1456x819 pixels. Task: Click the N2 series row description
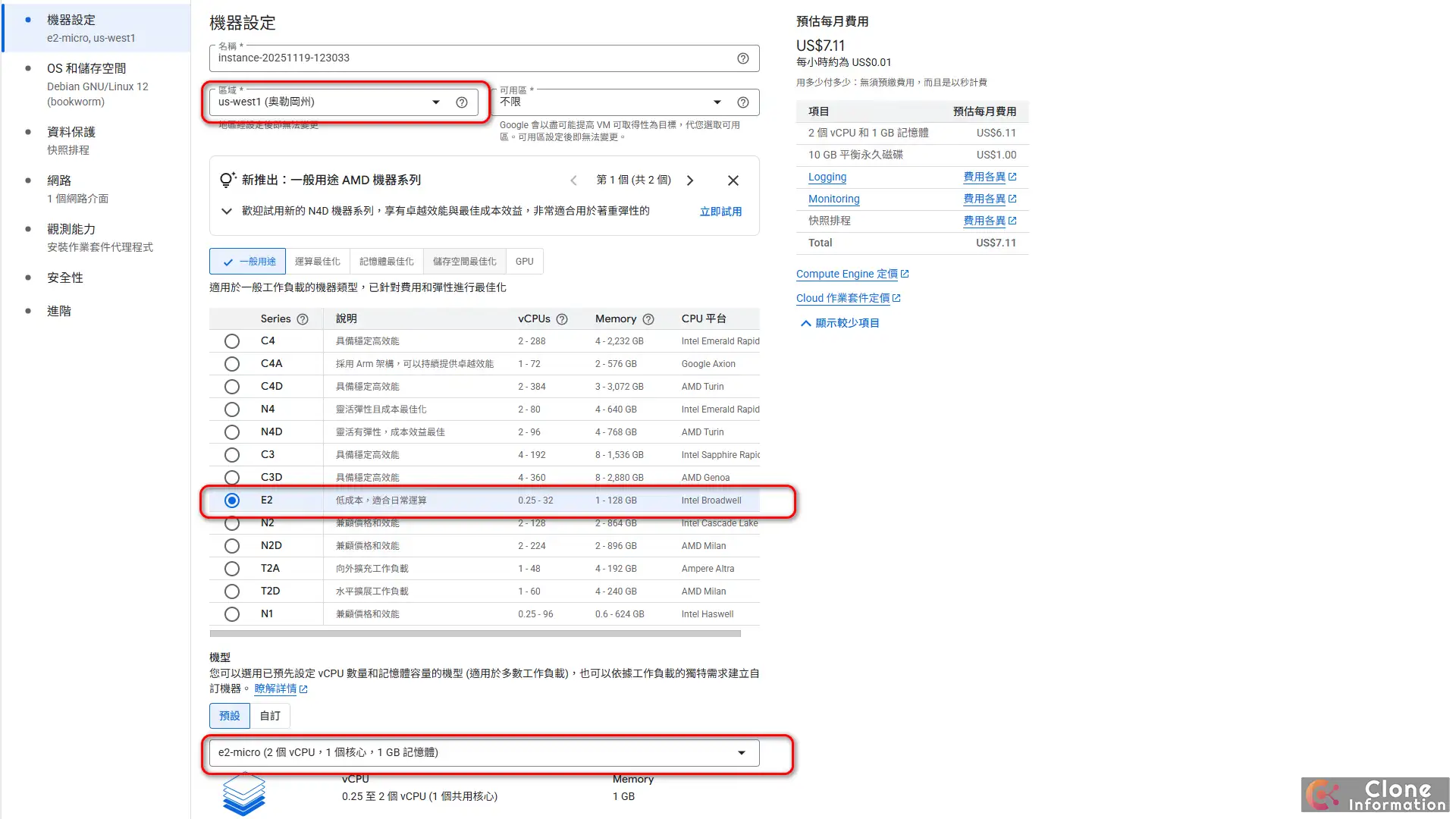coord(368,523)
